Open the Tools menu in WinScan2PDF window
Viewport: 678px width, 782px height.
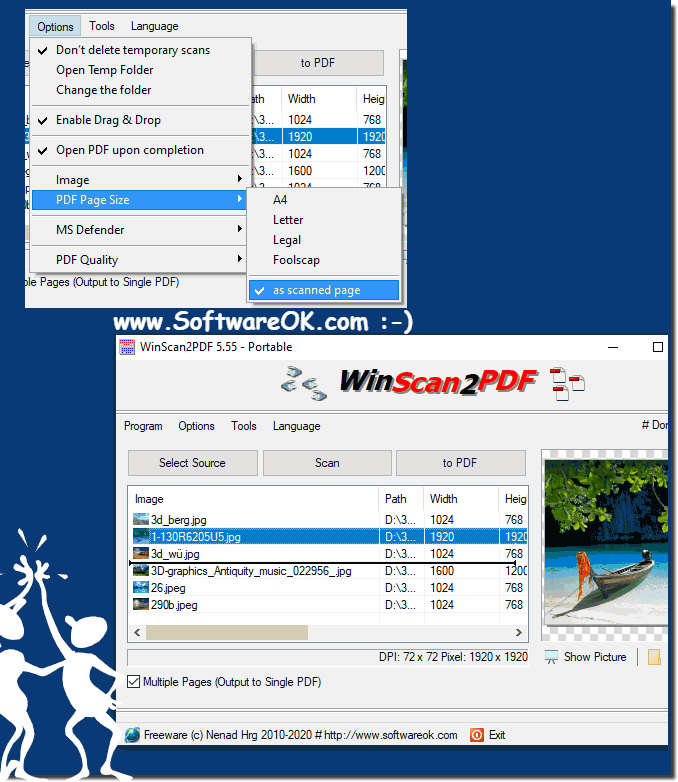pyautogui.click(x=244, y=426)
